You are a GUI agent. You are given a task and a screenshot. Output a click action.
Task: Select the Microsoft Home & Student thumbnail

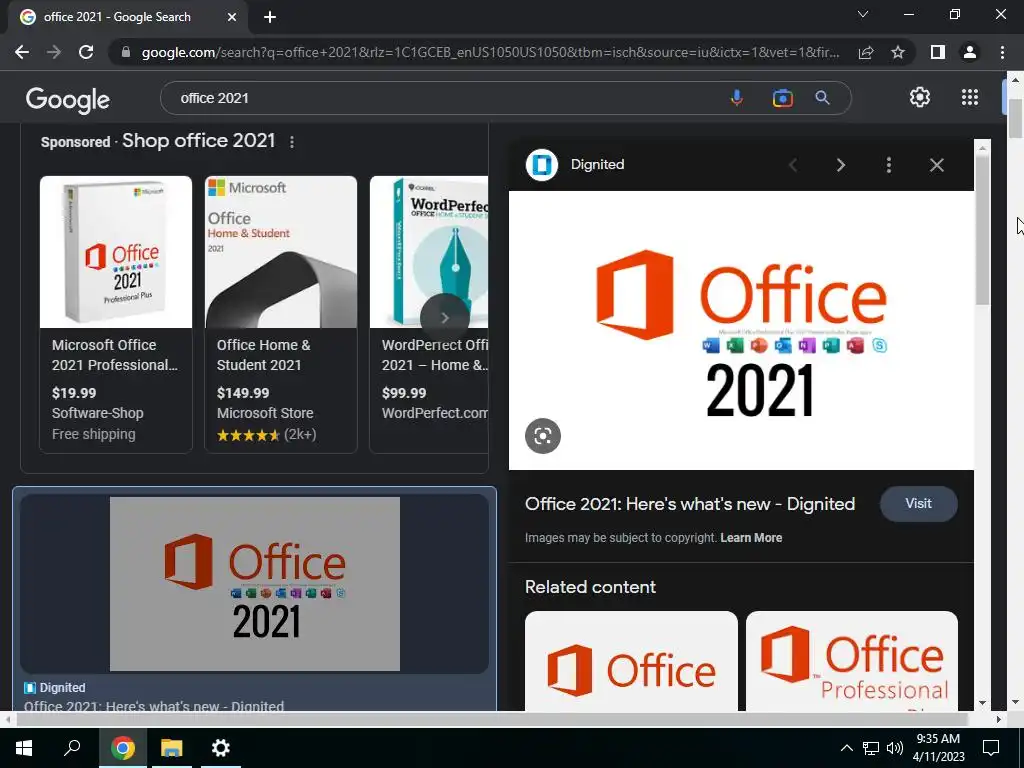pos(281,252)
